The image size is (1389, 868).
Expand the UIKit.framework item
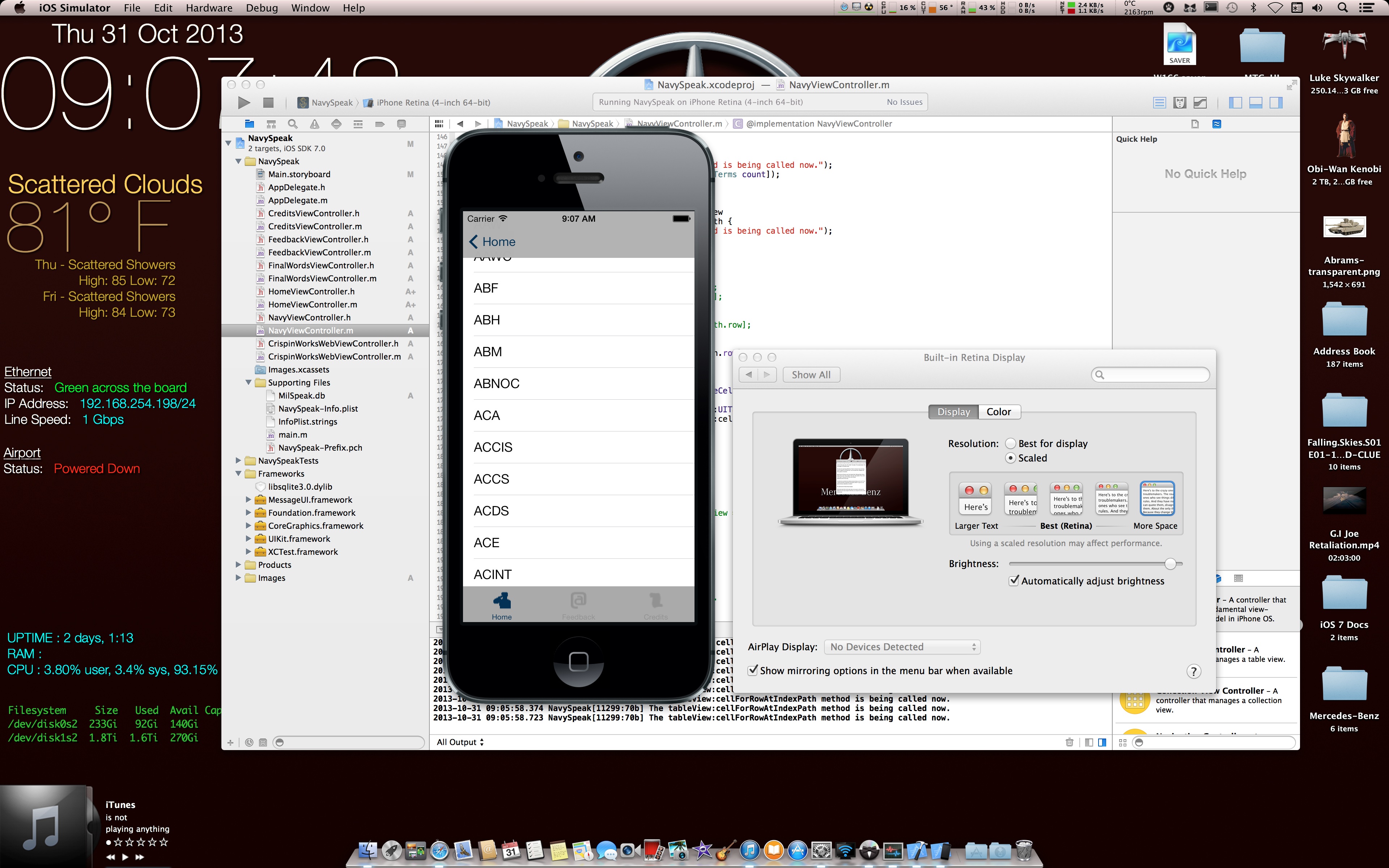[249, 539]
